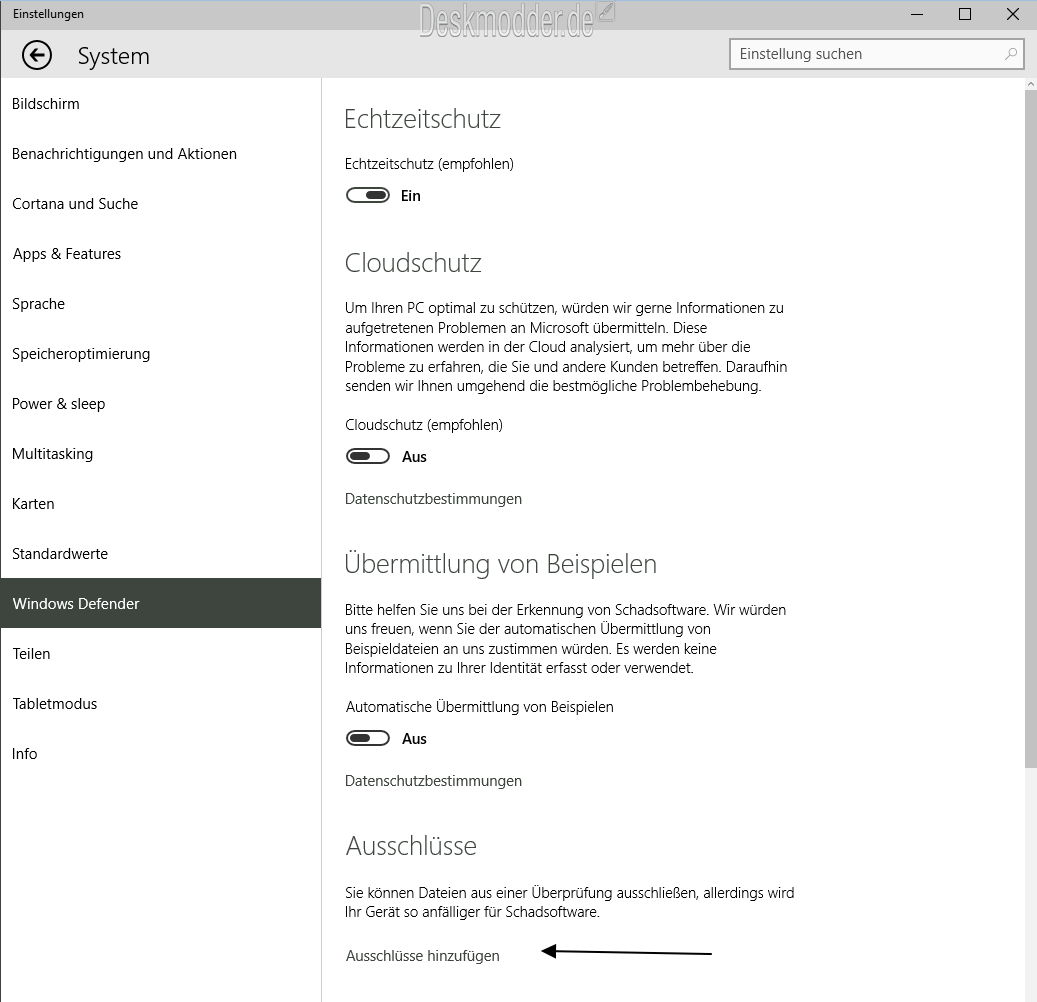Viewport: 1037px width, 1002px height.
Task: Click the Echtzeitschutz (empfohlen) label
Action: pos(429,164)
